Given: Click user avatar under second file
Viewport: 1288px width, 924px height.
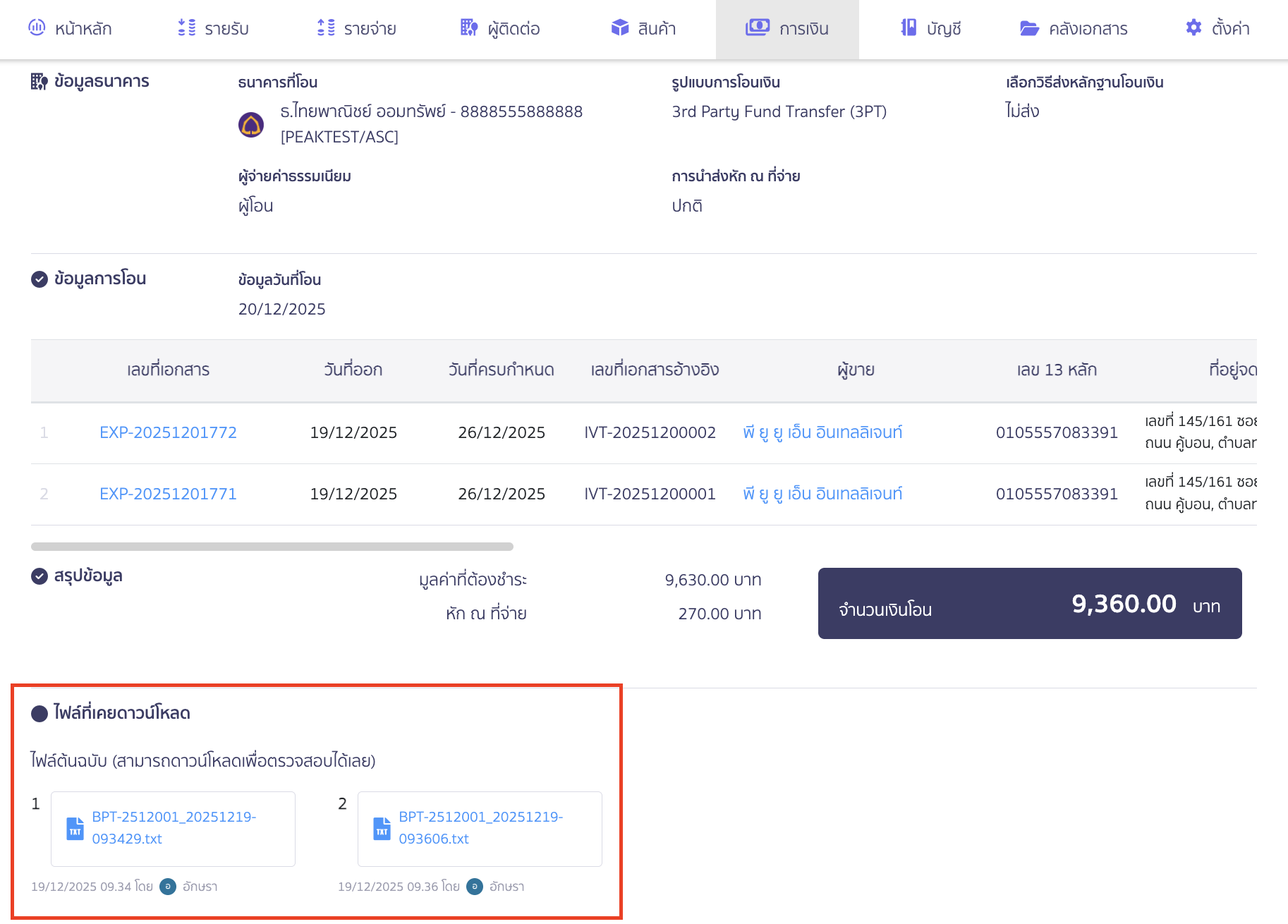Looking at the screenshot, I should [x=475, y=887].
